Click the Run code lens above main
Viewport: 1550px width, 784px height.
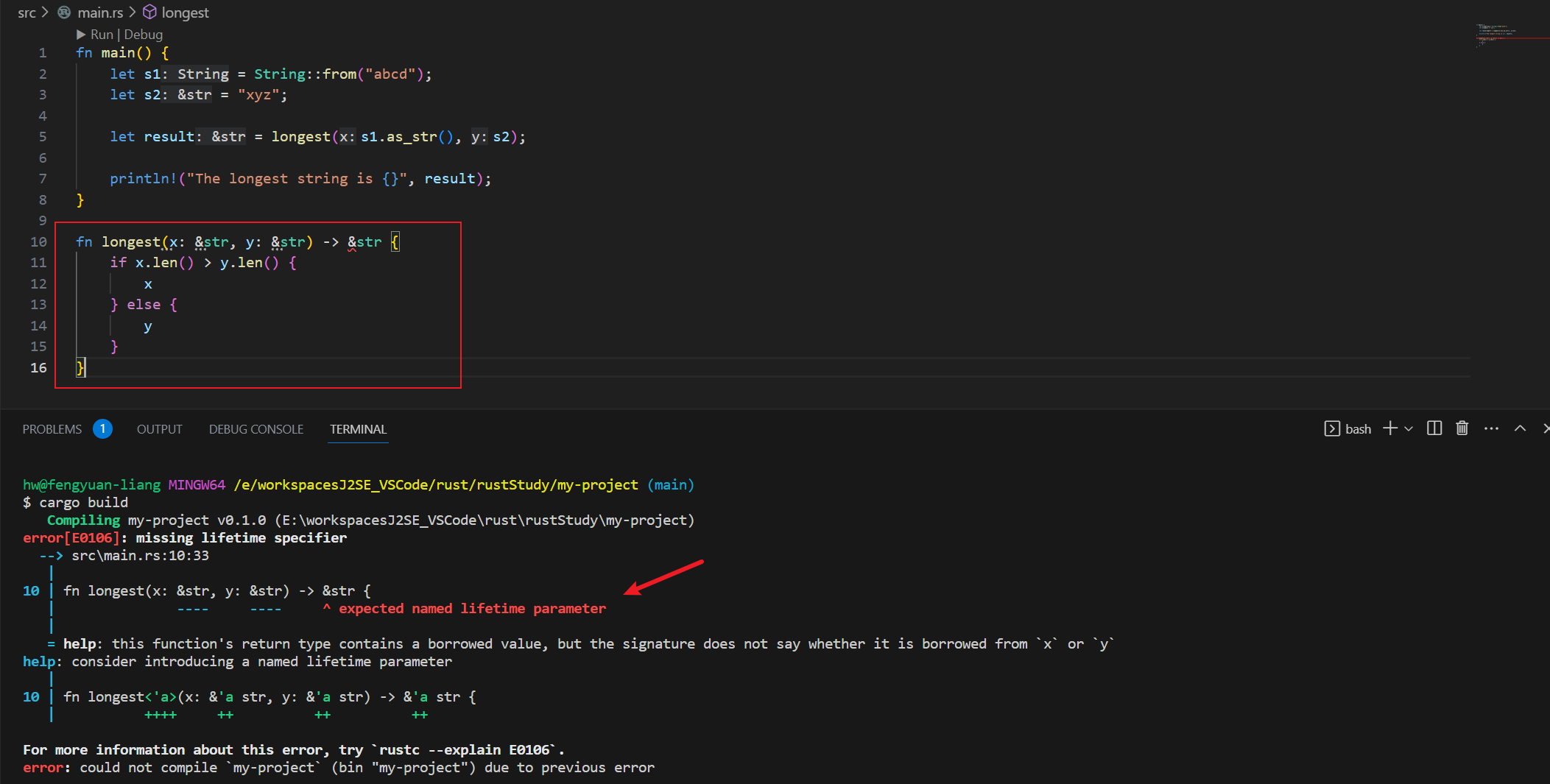(x=102, y=35)
